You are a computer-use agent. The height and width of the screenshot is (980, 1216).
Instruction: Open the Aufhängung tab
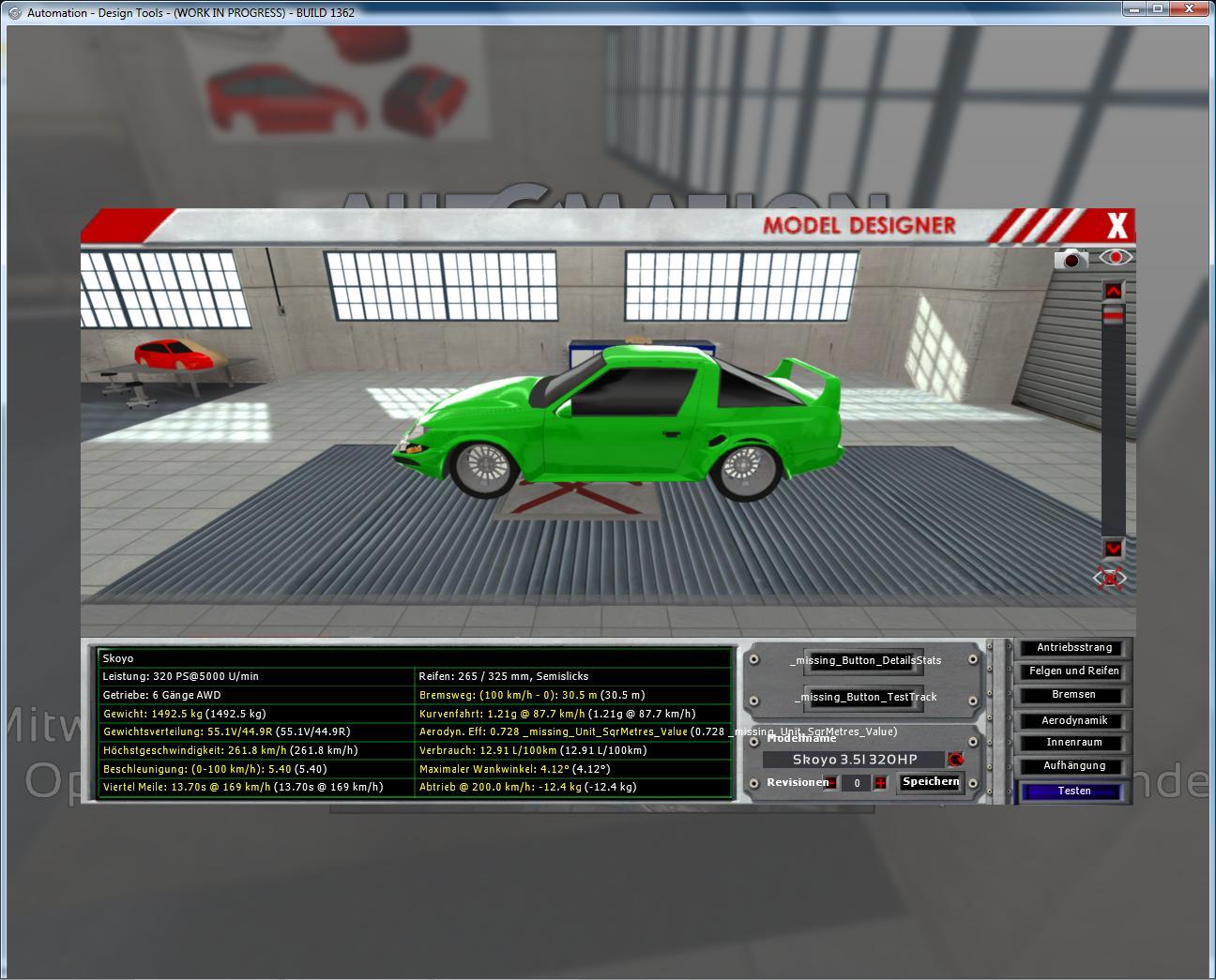point(1074,766)
